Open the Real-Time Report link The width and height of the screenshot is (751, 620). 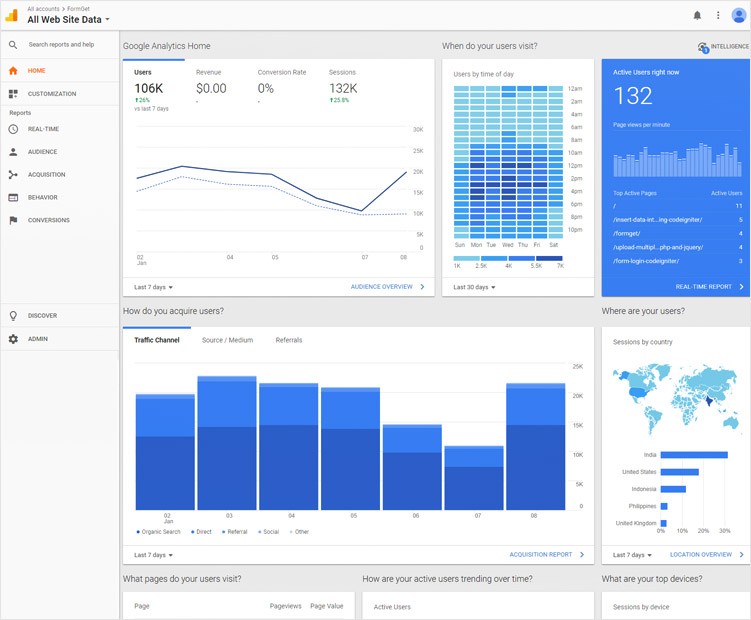coord(704,287)
